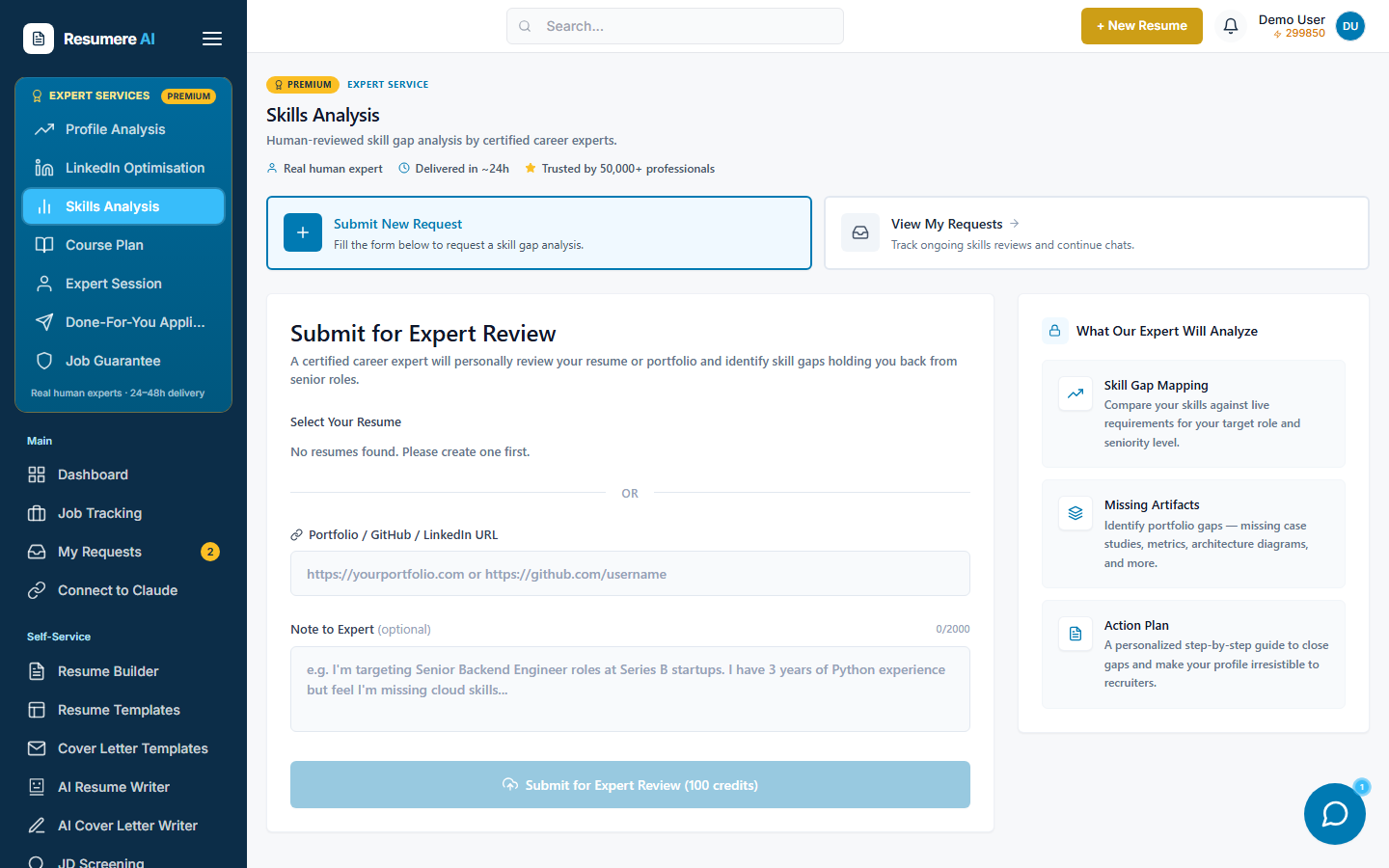Click the Demo User name
The image size is (1389, 868).
pos(1292,19)
